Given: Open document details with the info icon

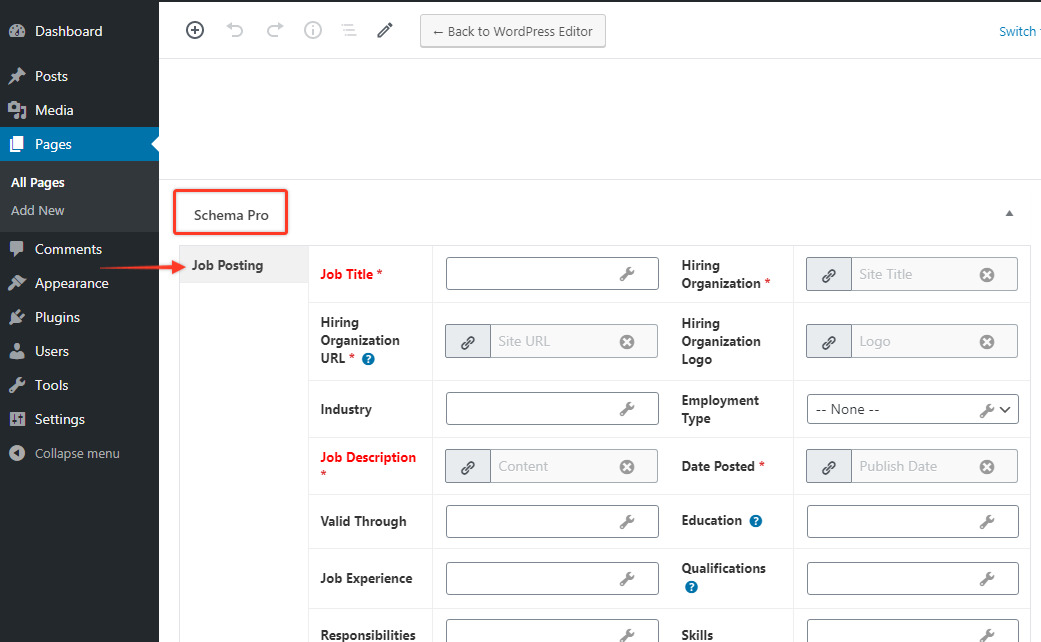Looking at the screenshot, I should (312, 30).
